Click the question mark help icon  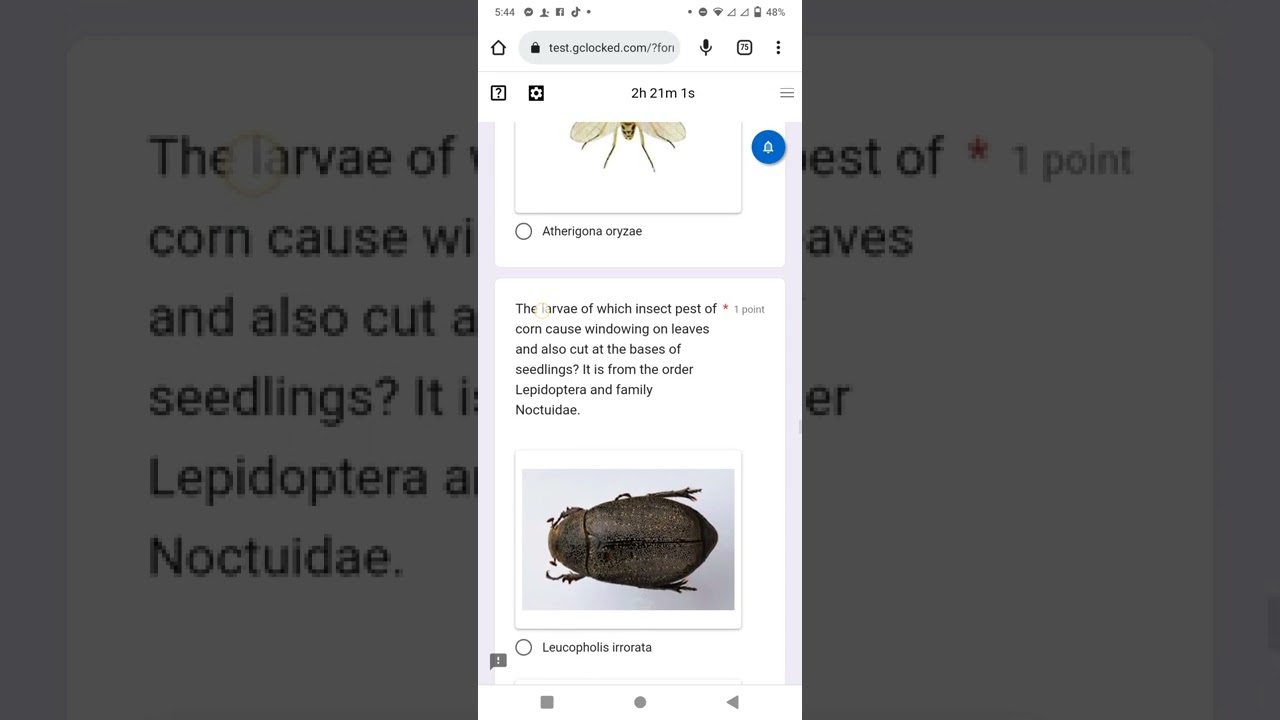[x=498, y=93]
